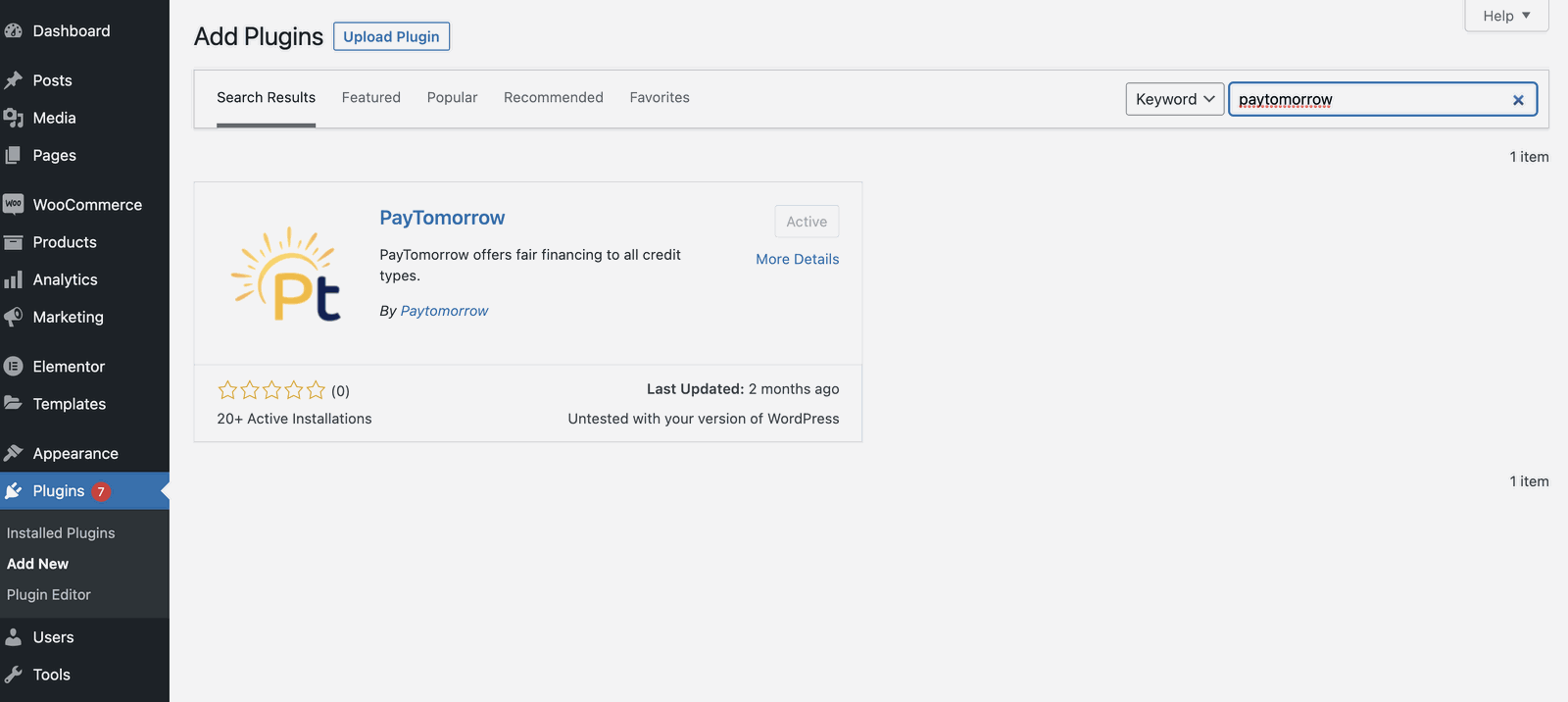This screenshot has width=1568, height=702.
Task: Click the Dashboard gauge icon
Action: tap(13, 30)
